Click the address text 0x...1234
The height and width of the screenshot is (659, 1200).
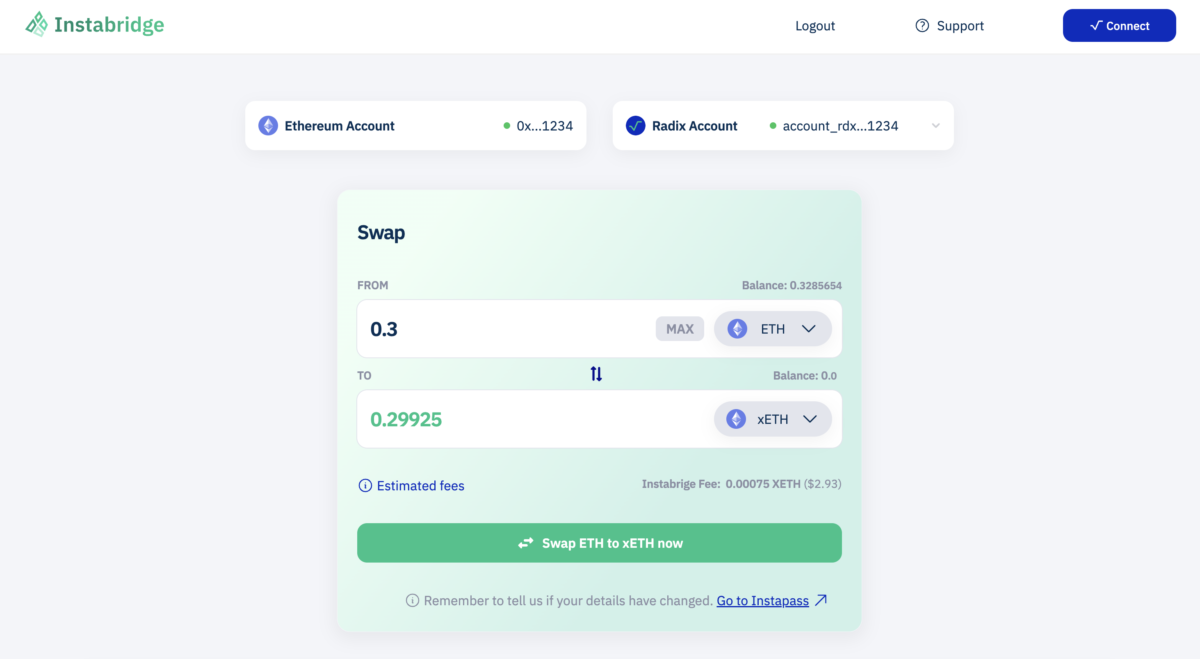pos(545,126)
